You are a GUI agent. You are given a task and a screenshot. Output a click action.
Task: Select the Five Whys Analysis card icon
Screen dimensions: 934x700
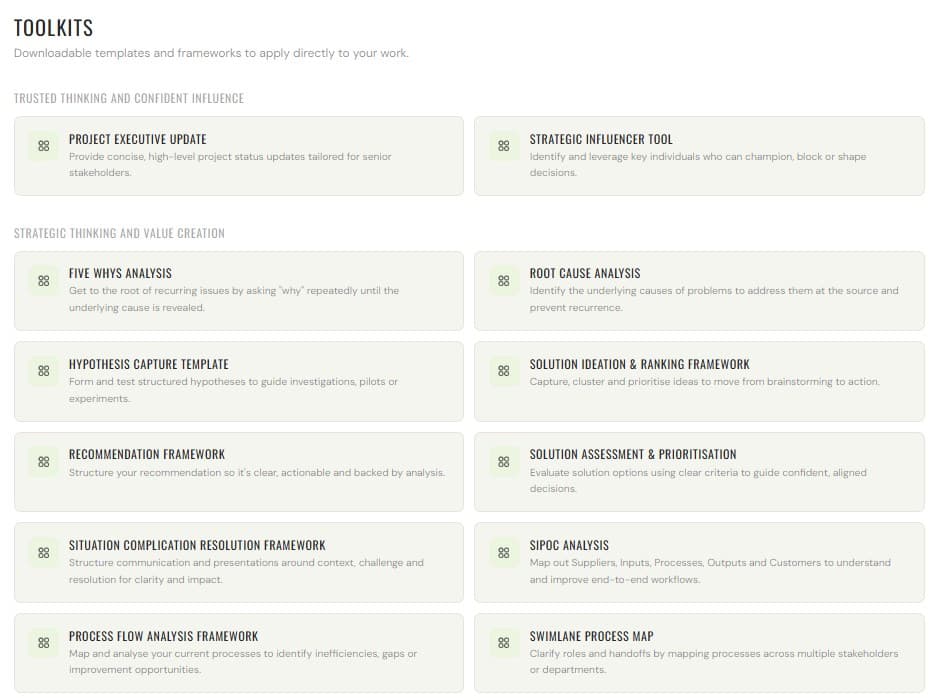43,281
